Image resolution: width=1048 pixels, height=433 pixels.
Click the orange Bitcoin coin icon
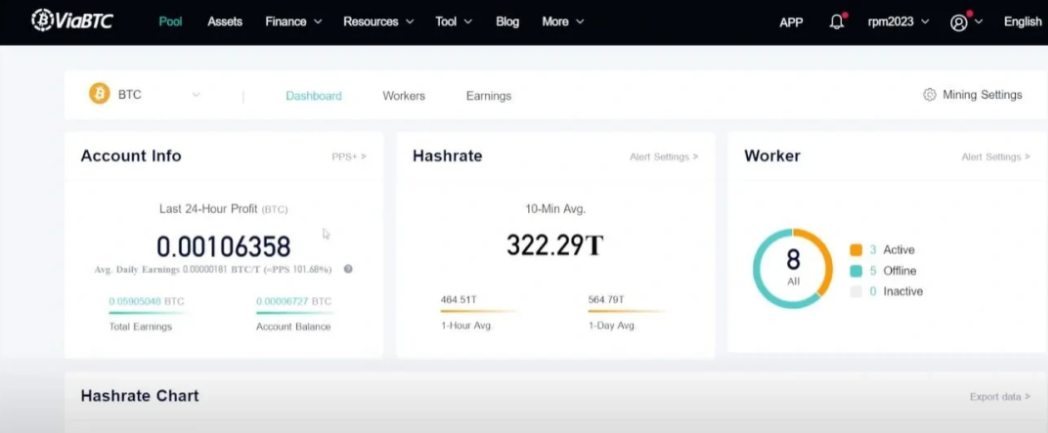point(99,95)
